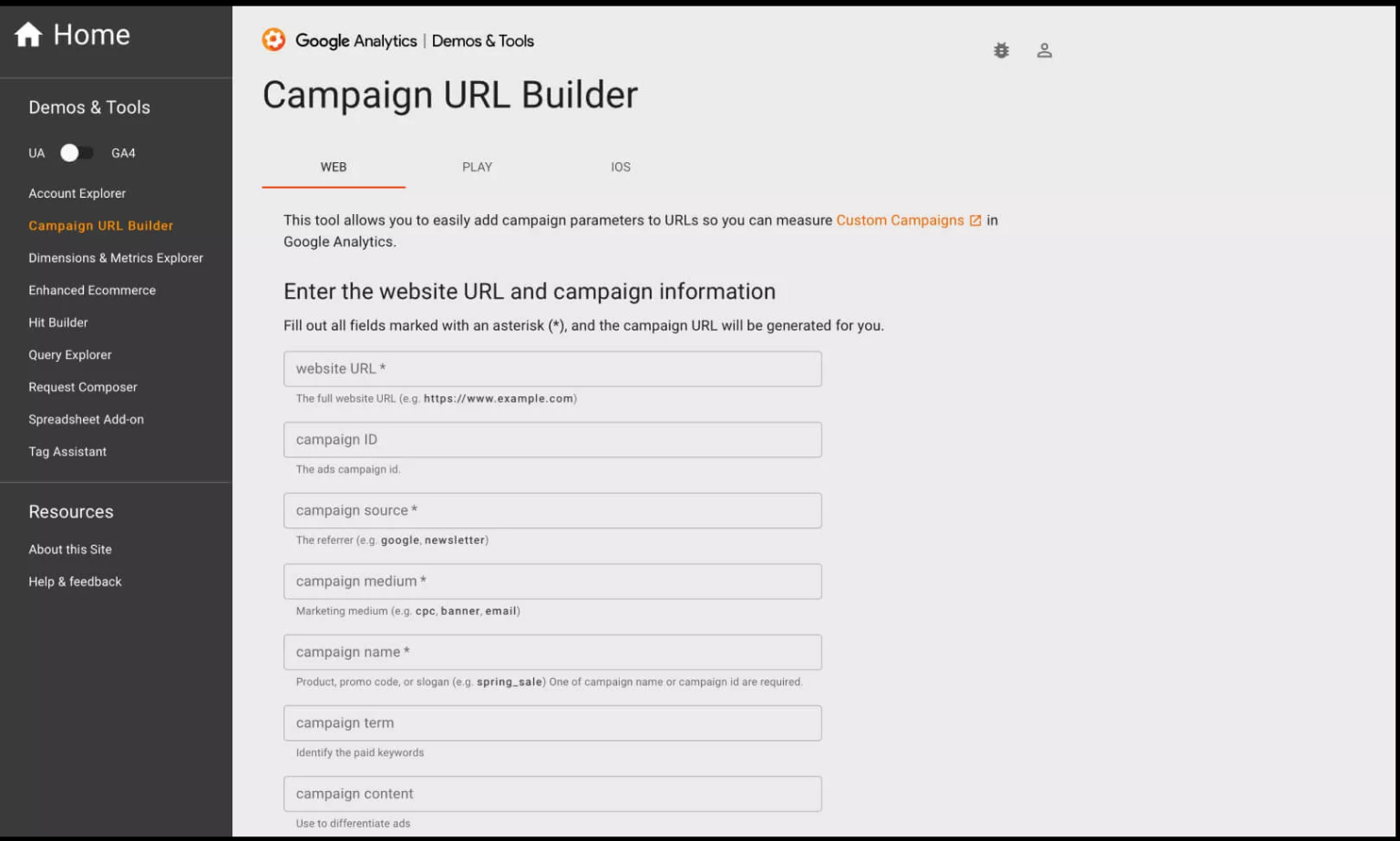
Task: Open the Hit Builder tool
Action: (x=58, y=322)
